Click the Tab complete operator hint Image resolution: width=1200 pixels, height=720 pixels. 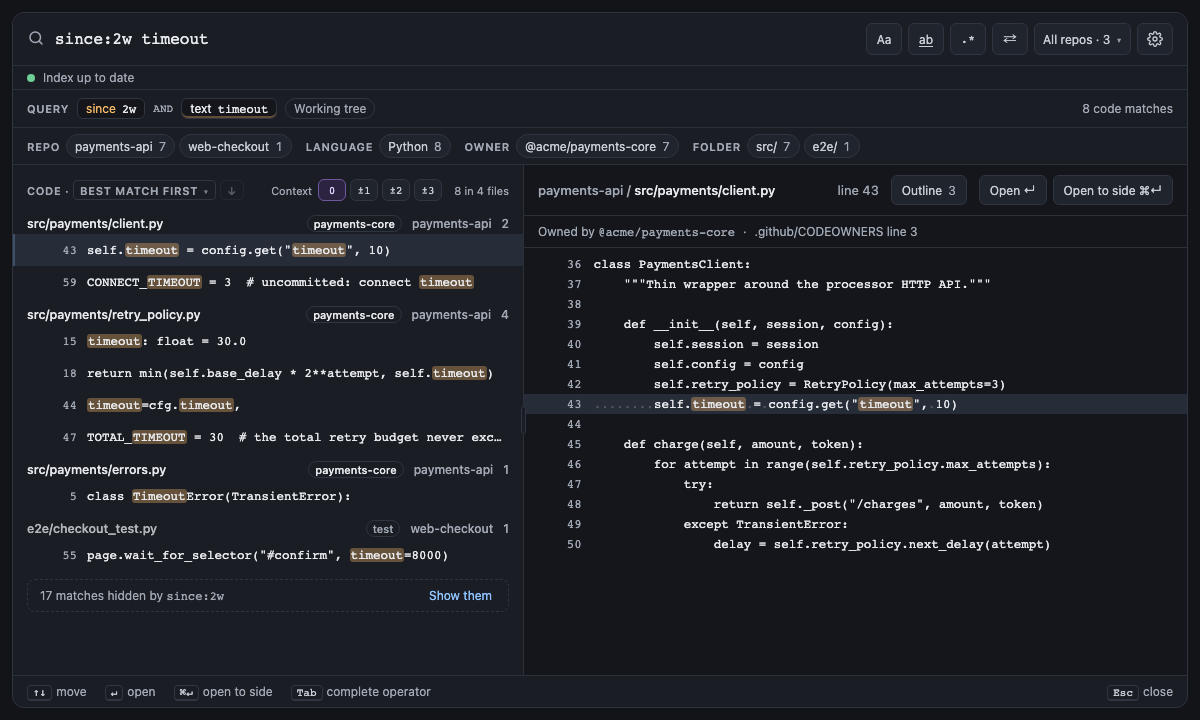361,692
